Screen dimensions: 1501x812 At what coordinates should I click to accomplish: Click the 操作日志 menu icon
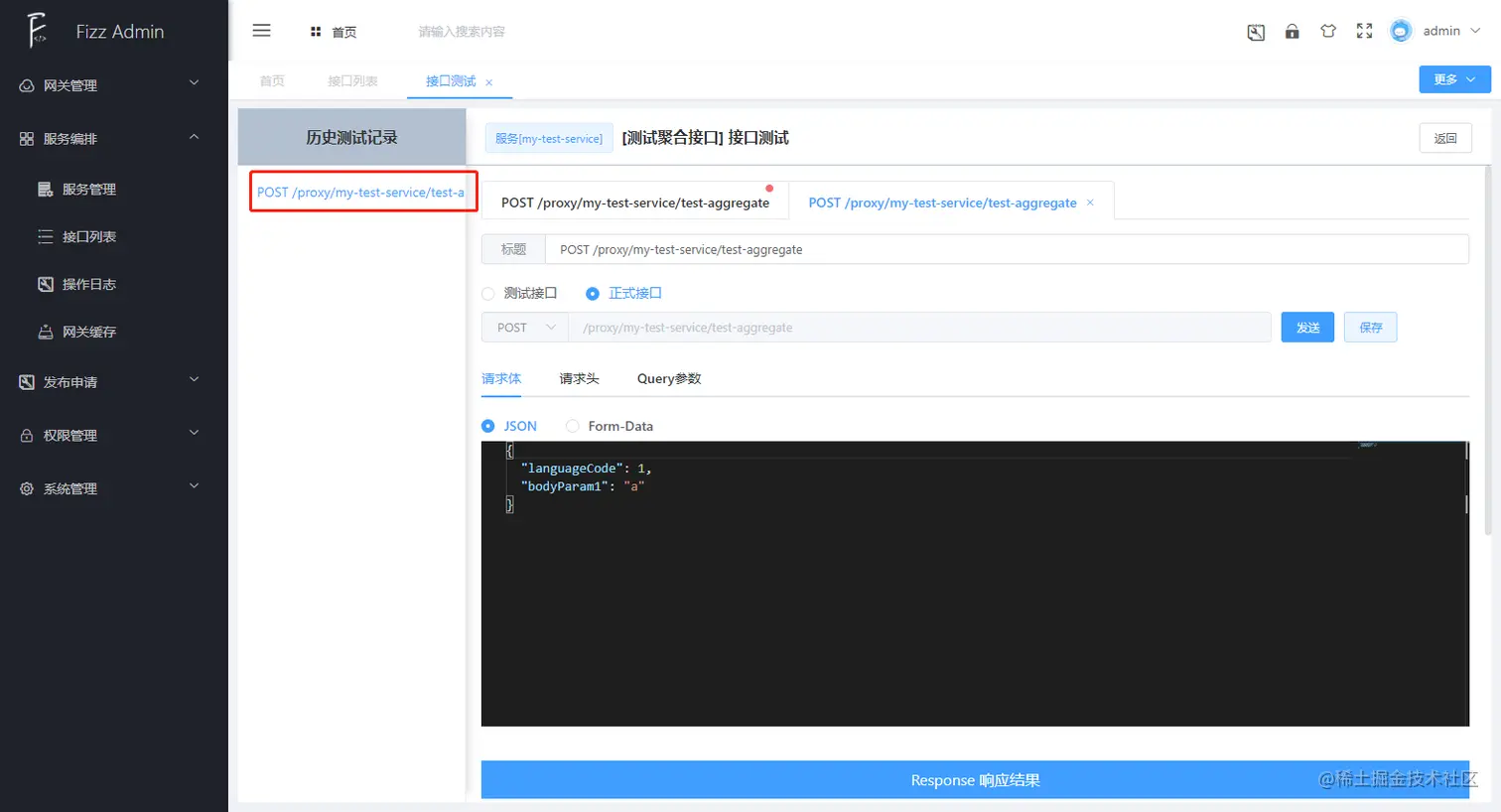[46, 284]
